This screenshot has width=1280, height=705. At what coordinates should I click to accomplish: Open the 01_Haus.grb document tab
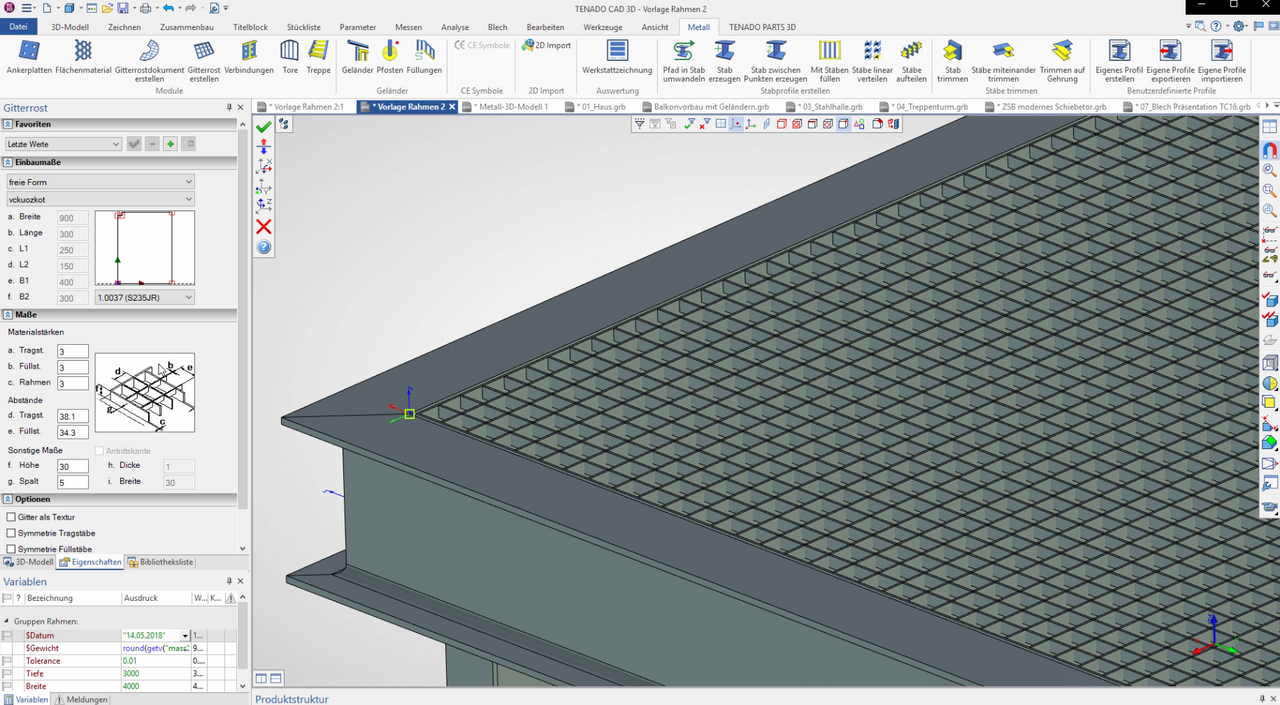click(x=600, y=106)
